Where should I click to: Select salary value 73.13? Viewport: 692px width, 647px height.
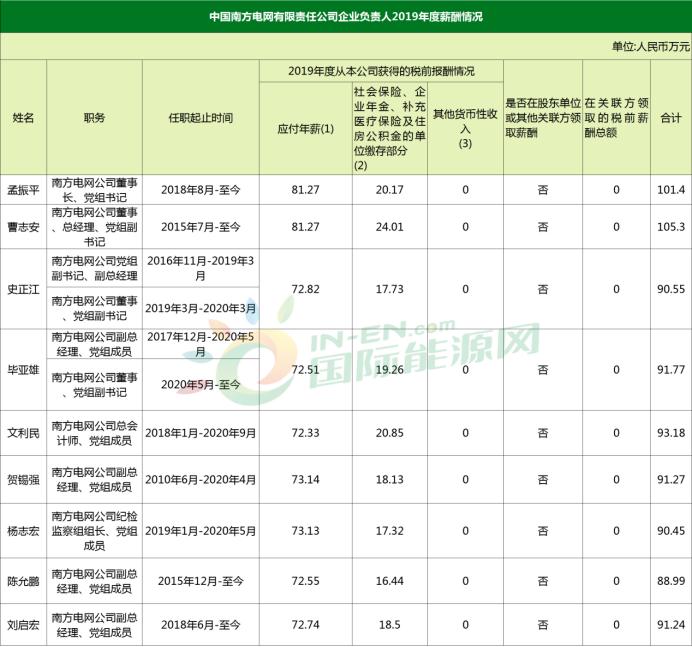pyautogui.click(x=305, y=531)
